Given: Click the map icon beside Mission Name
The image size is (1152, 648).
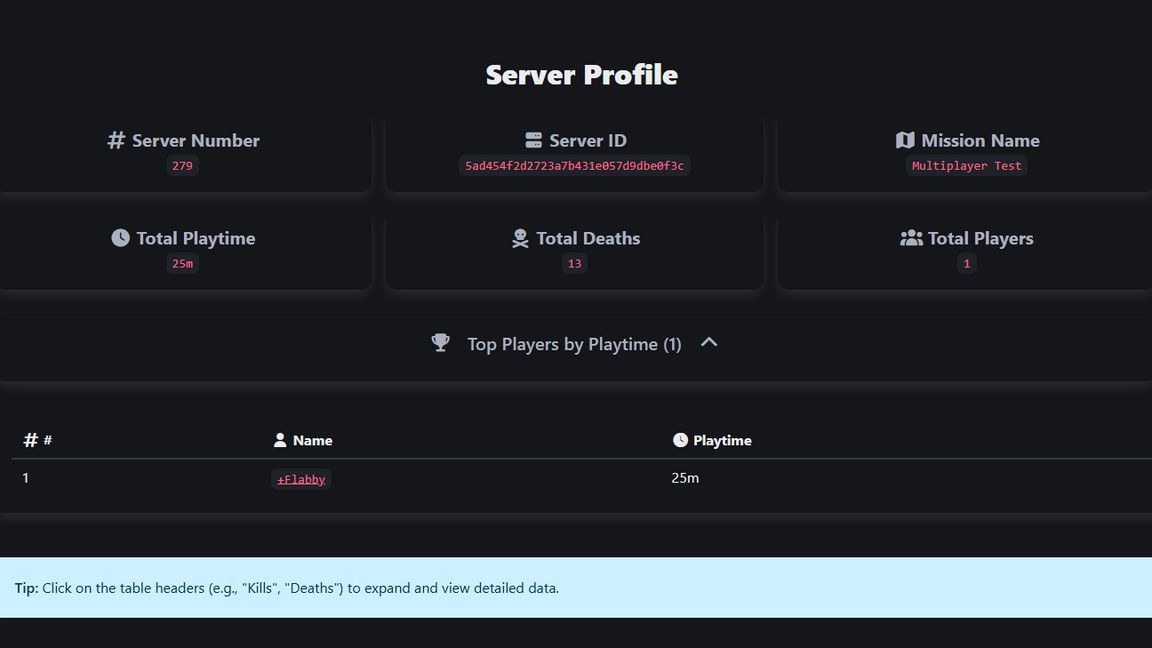Looking at the screenshot, I should (905, 141).
